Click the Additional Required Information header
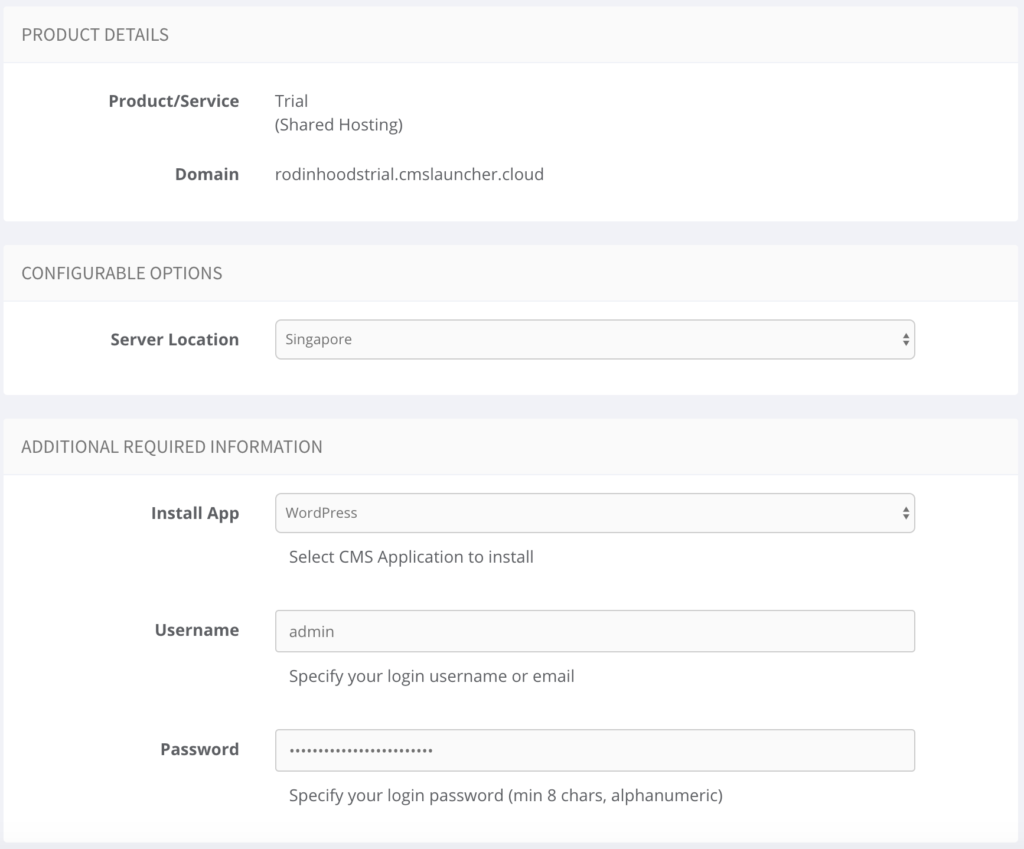This screenshot has height=849, width=1024. (x=172, y=447)
